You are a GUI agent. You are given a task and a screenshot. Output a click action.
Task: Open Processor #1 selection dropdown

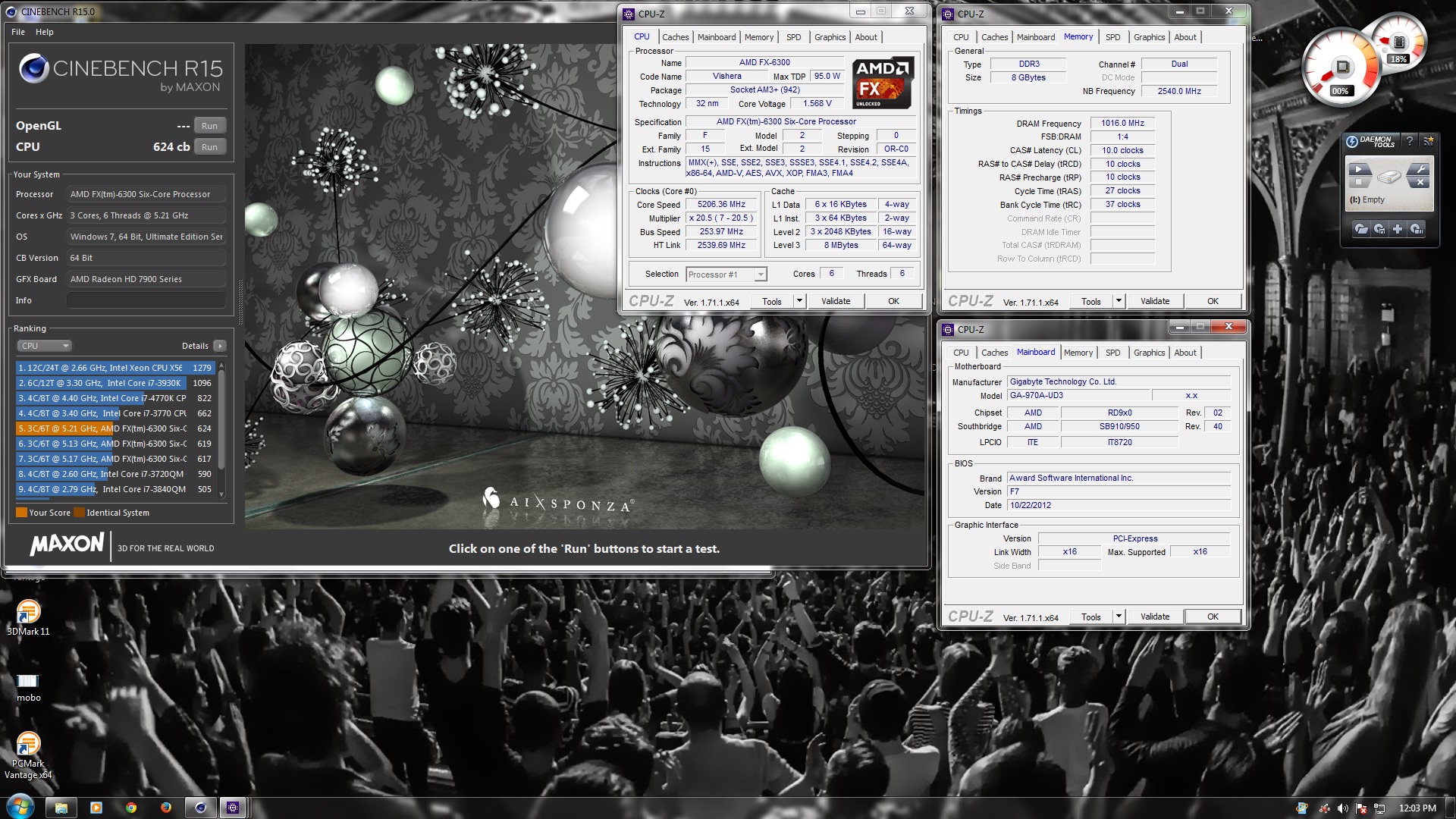[726, 275]
